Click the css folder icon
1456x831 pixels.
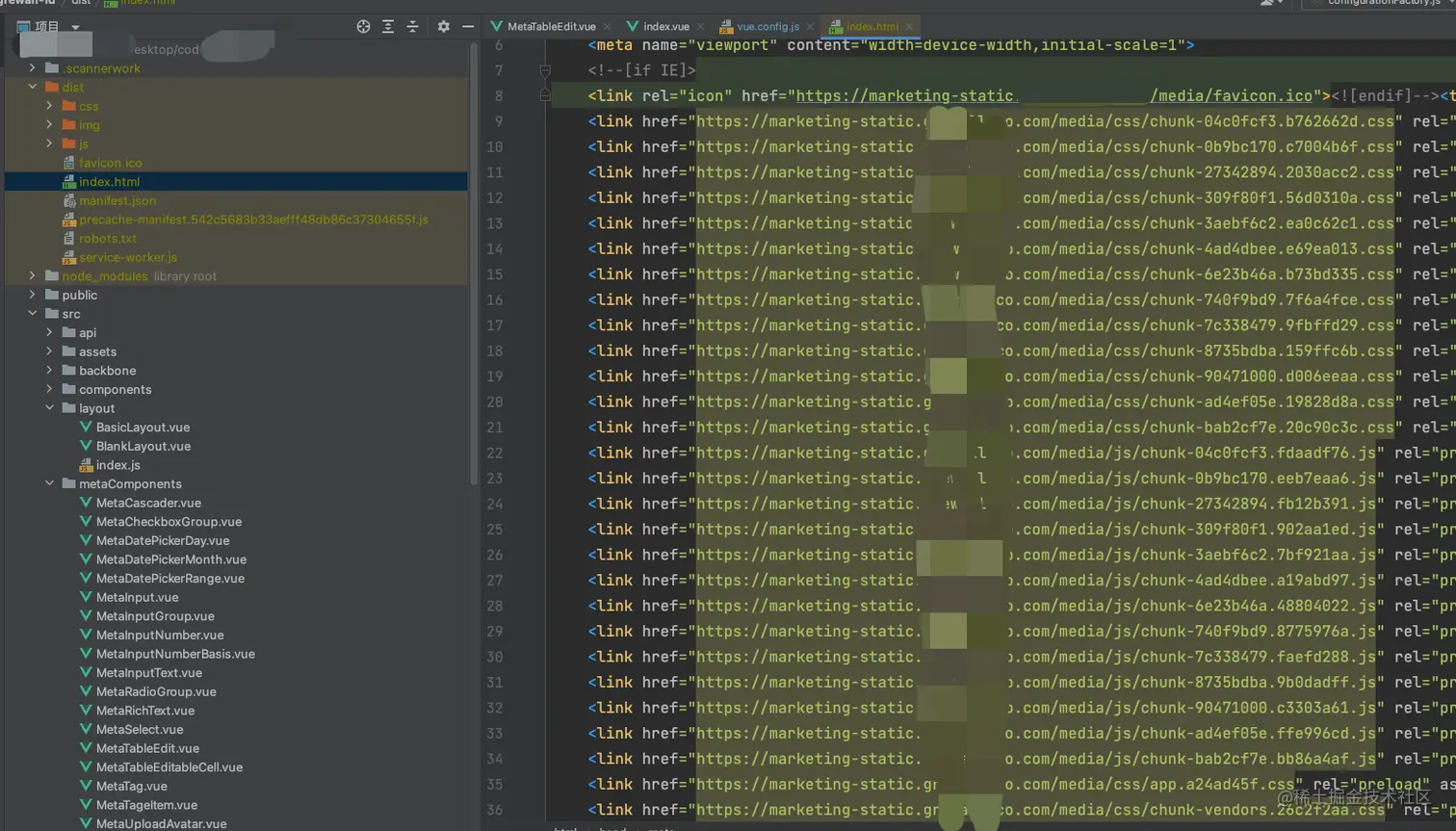click(68, 106)
